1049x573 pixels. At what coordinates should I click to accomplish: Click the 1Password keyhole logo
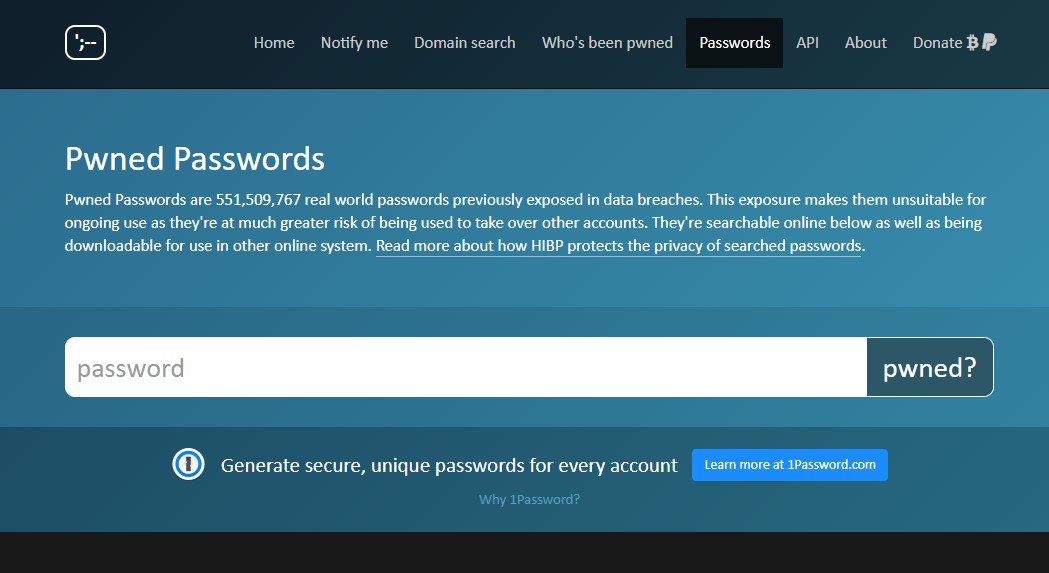(188, 464)
